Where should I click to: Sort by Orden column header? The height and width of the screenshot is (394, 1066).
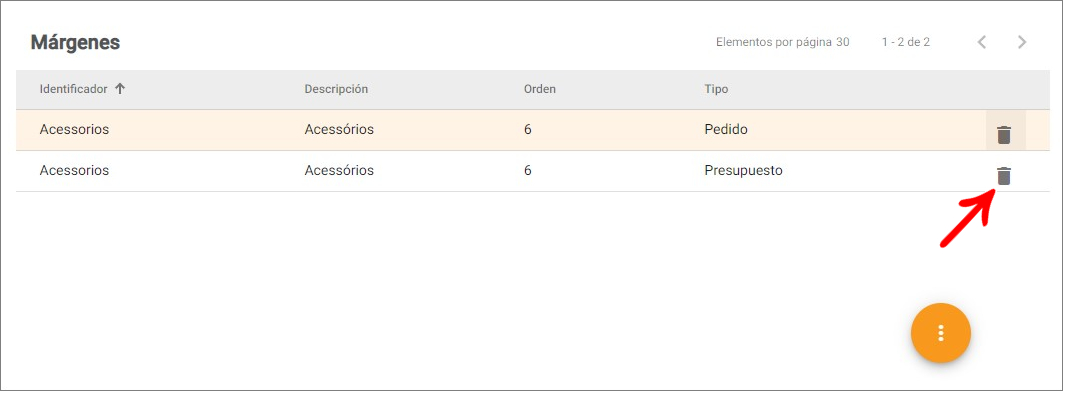point(539,89)
